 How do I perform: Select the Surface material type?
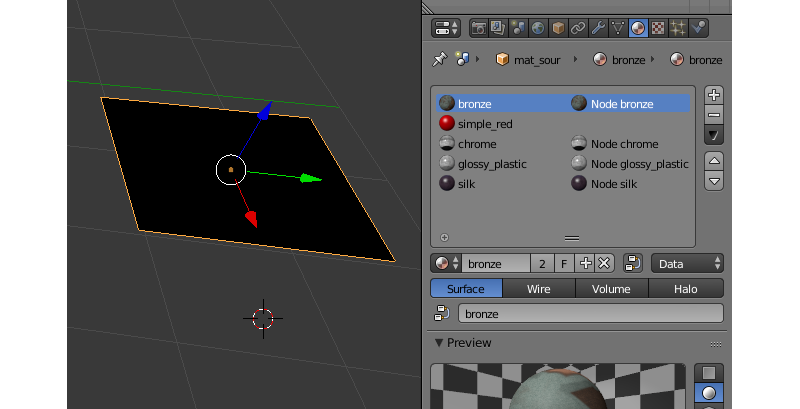[466, 289]
